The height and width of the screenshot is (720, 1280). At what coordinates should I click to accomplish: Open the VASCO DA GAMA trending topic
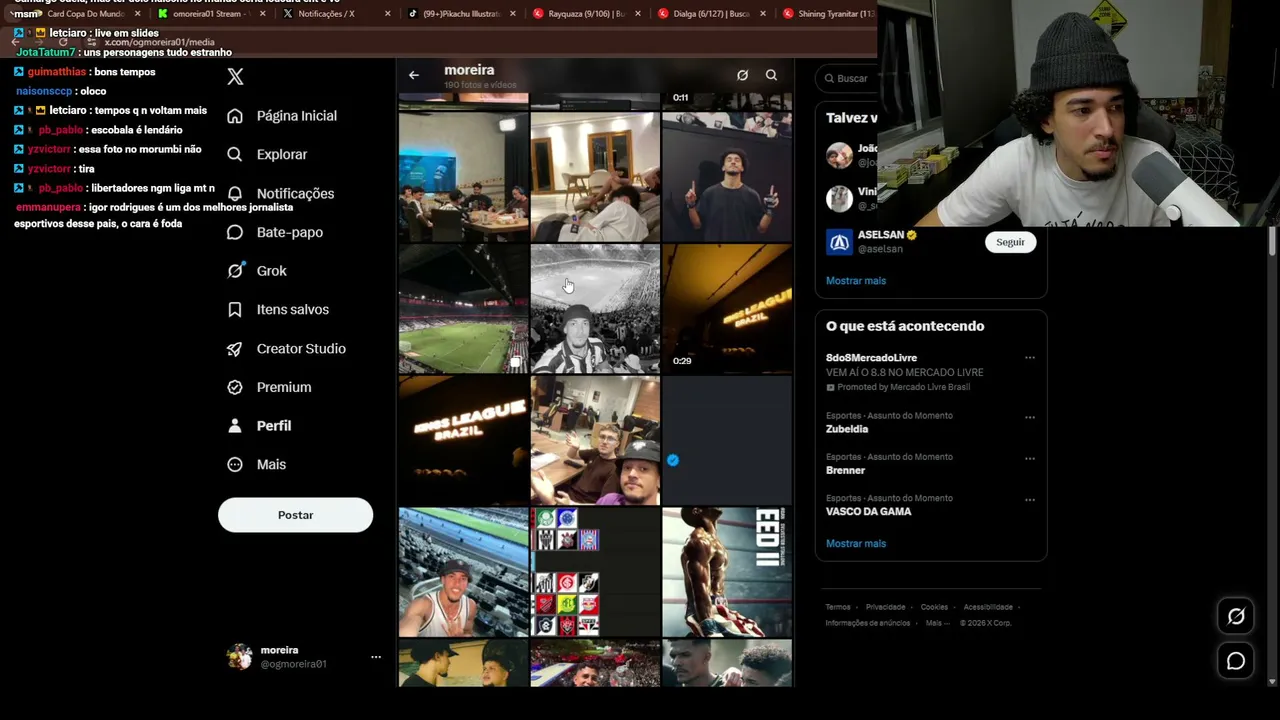(869, 512)
